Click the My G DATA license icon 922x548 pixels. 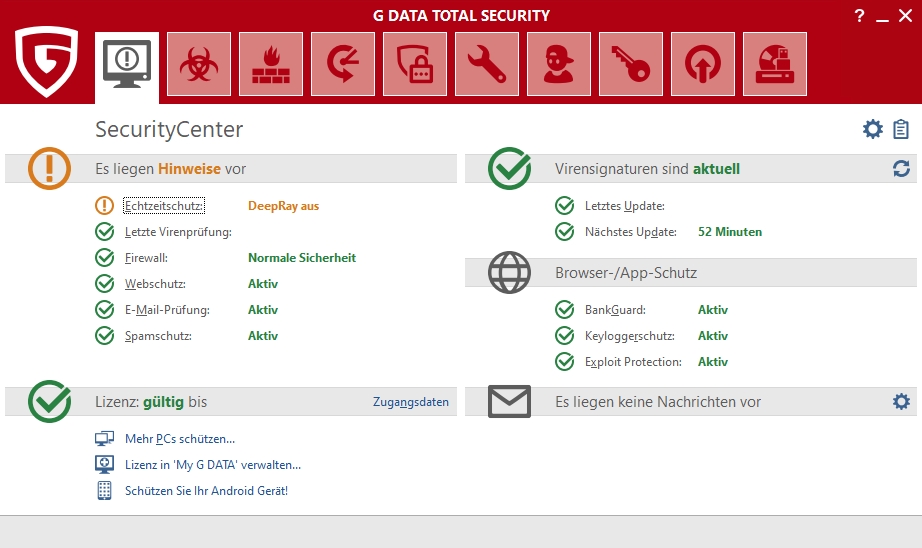(x=105, y=465)
